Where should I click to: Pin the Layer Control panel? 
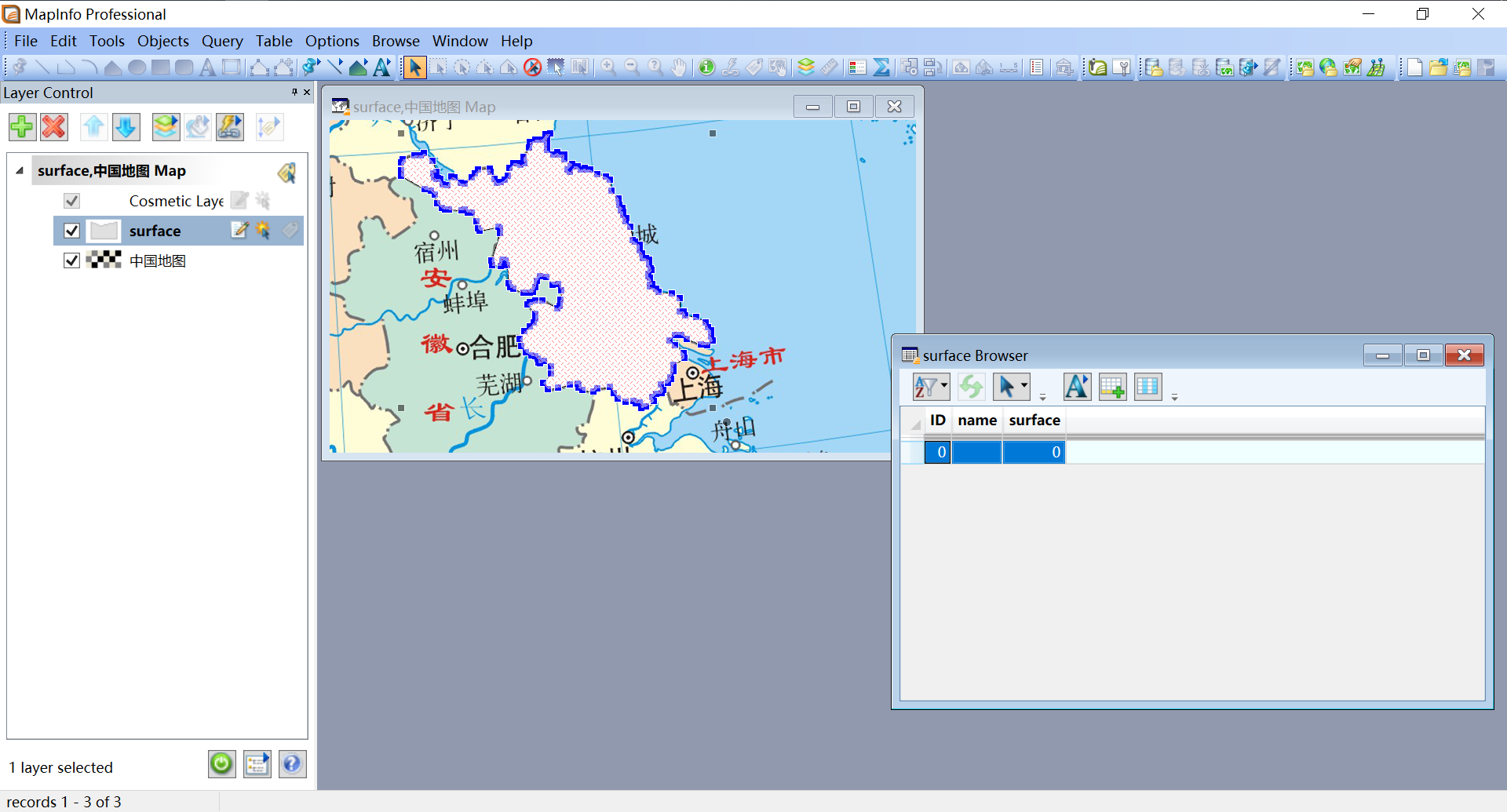pos(294,93)
